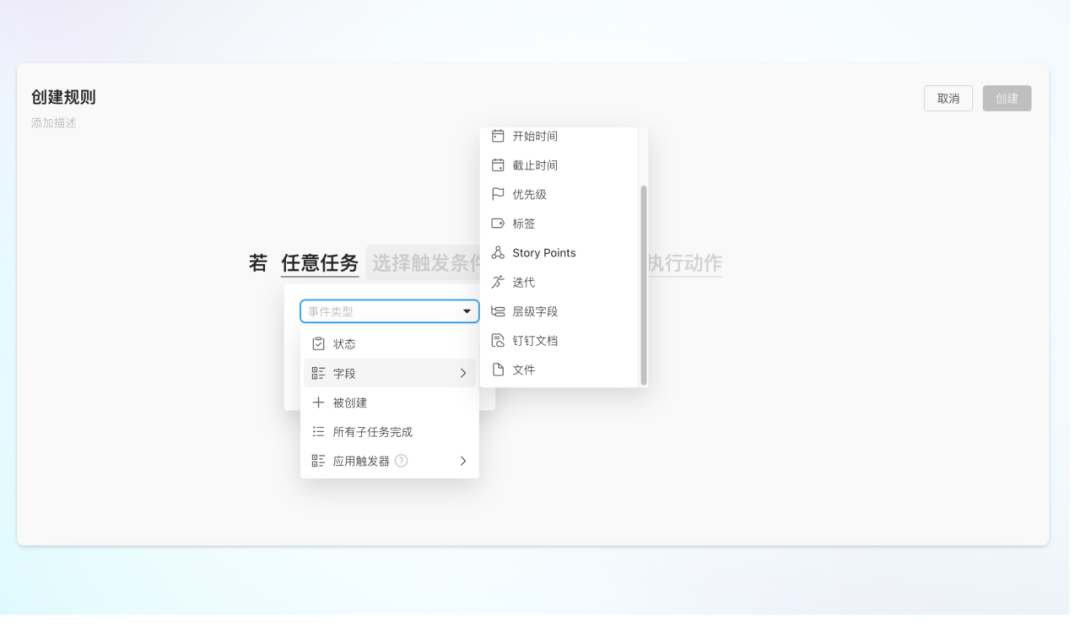
Task: Open the 执行动作 selector
Action: pyautogui.click(x=685, y=263)
